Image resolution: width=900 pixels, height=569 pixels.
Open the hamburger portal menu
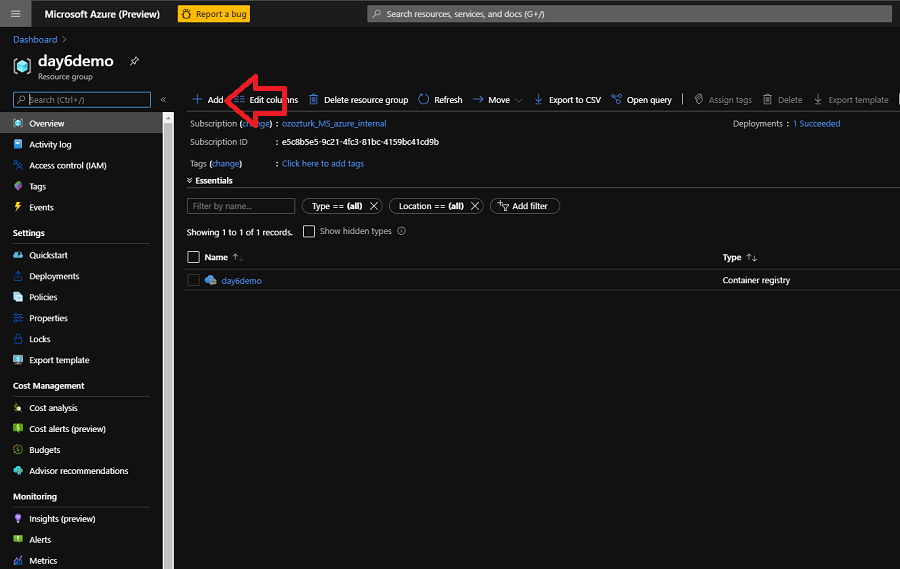click(15, 14)
